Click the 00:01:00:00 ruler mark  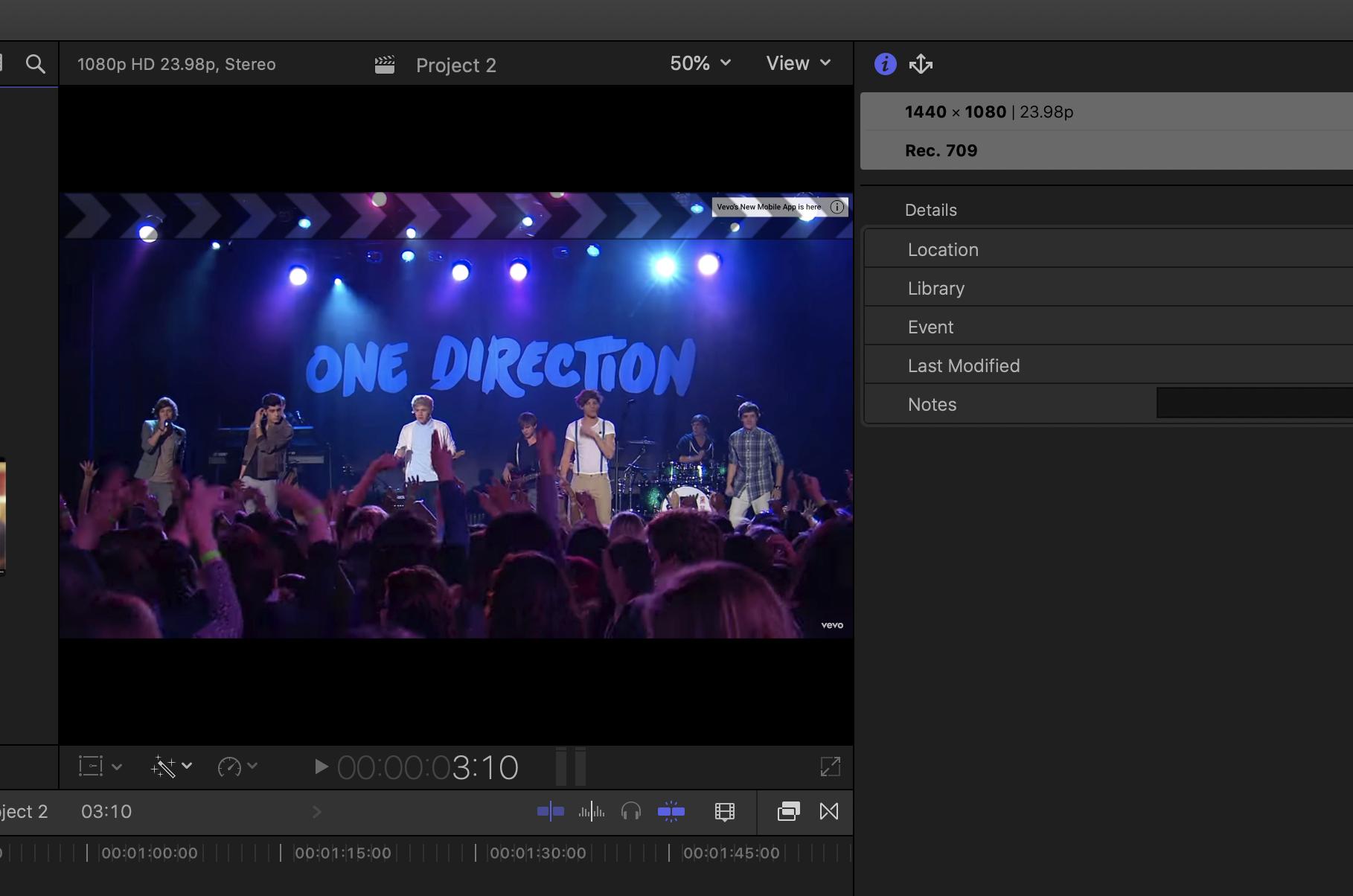(x=150, y=853)
